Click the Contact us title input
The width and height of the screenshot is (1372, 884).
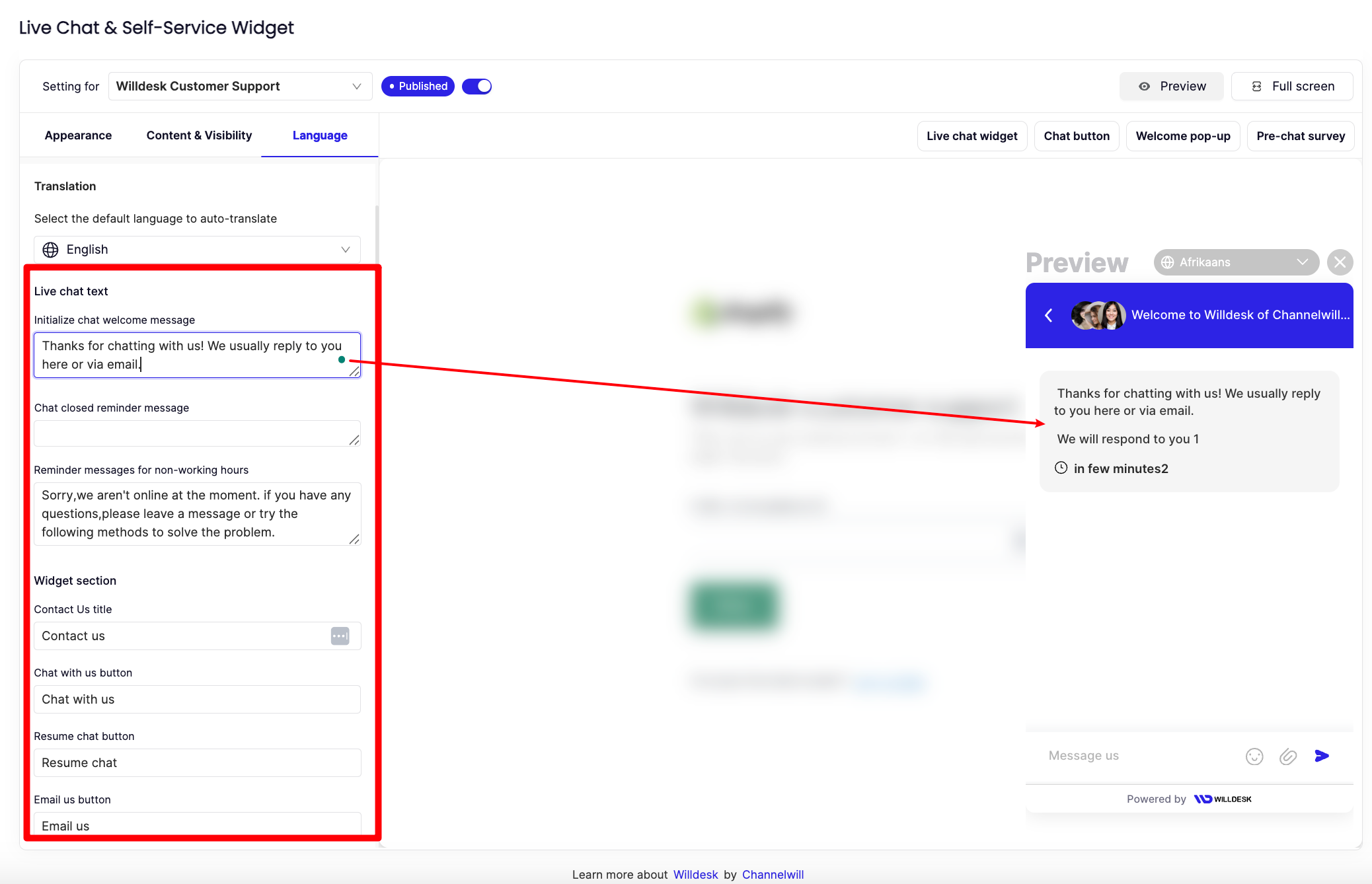point(197,636)
